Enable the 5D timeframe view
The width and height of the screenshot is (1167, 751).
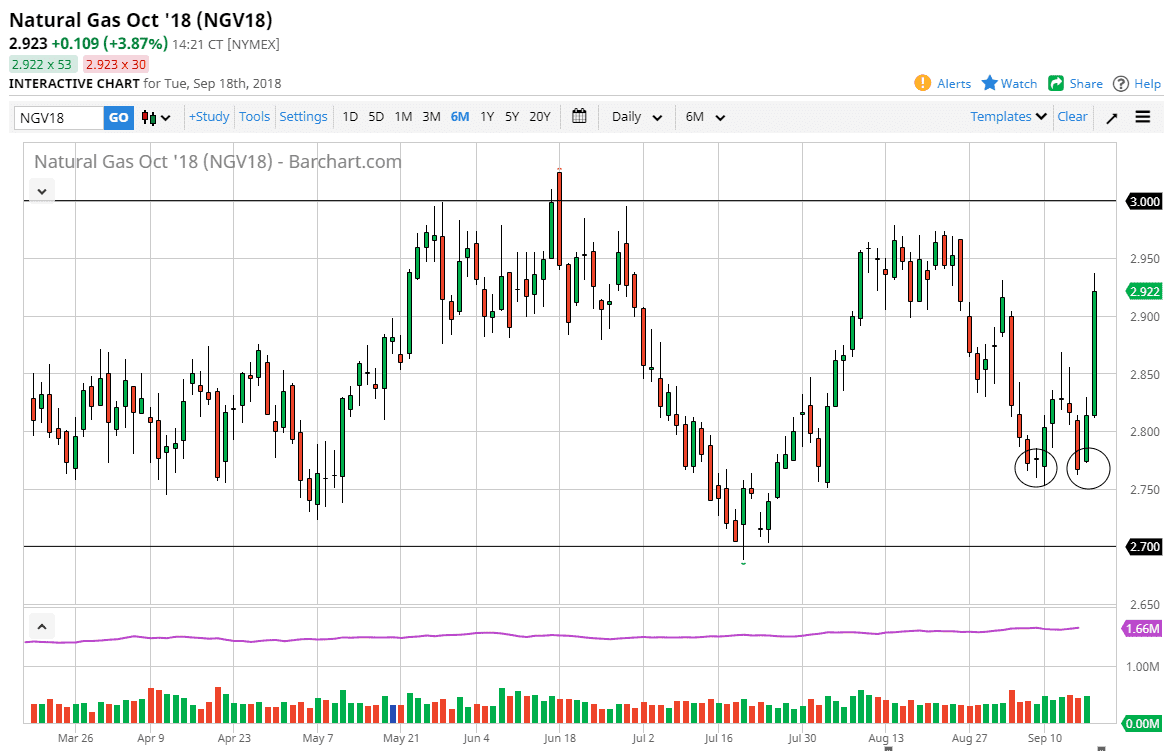(x=376, y=117)
